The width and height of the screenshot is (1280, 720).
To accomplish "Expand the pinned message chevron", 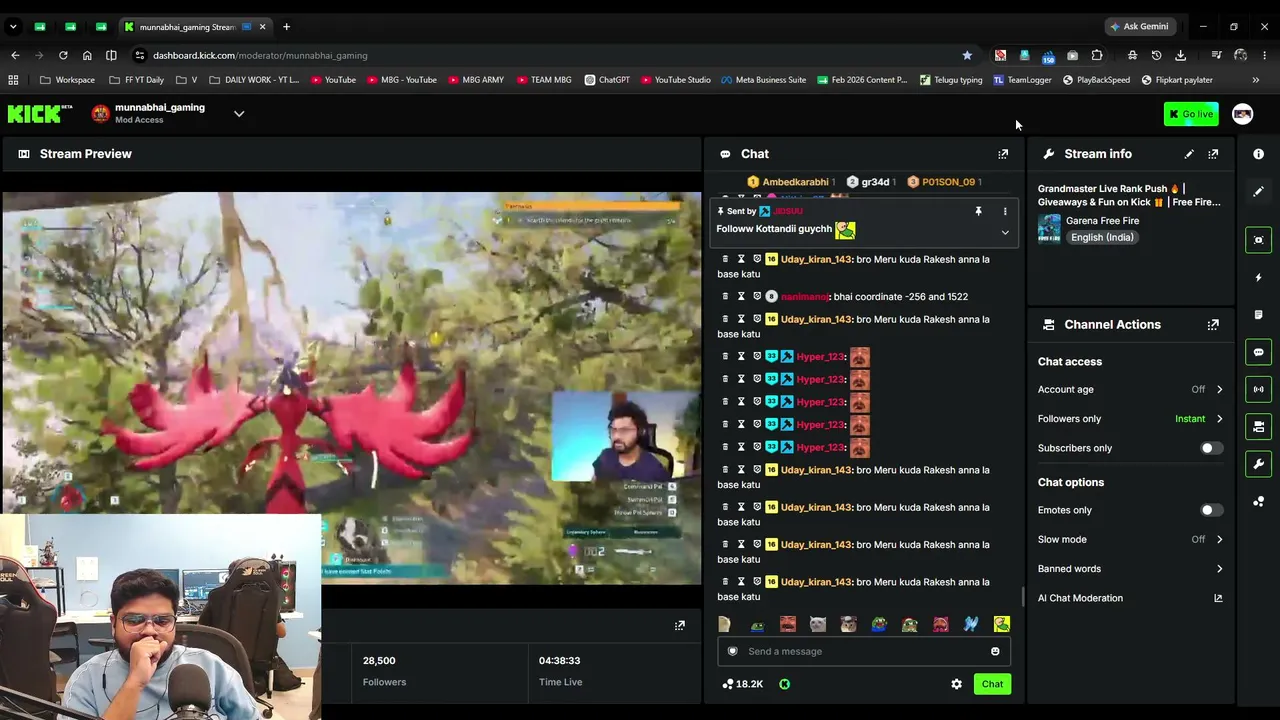I will [1005, 233].
